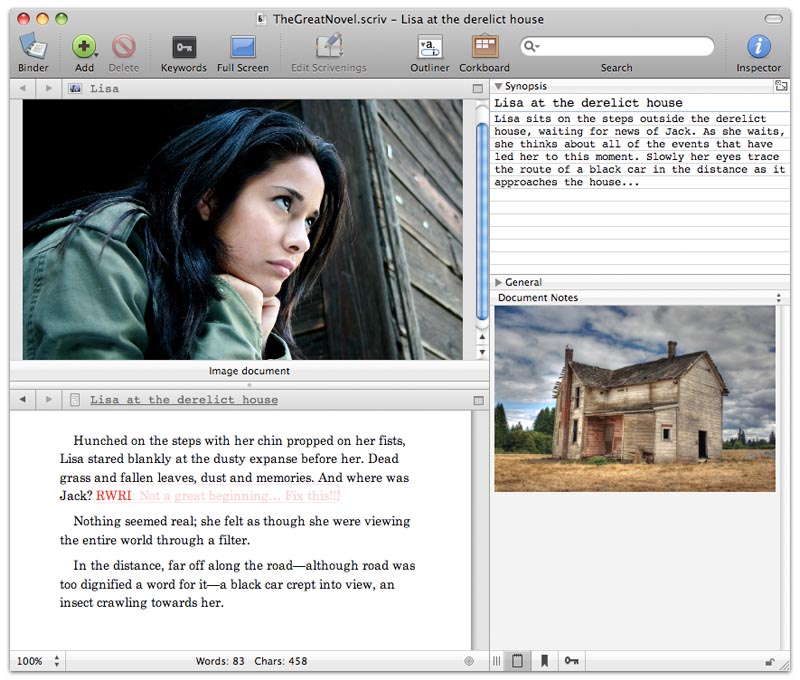Image resolution: width=800 pixels, height=680 pixels.
Task: Toggle the inspector lock icon
Action: click(x=769, y=661)
